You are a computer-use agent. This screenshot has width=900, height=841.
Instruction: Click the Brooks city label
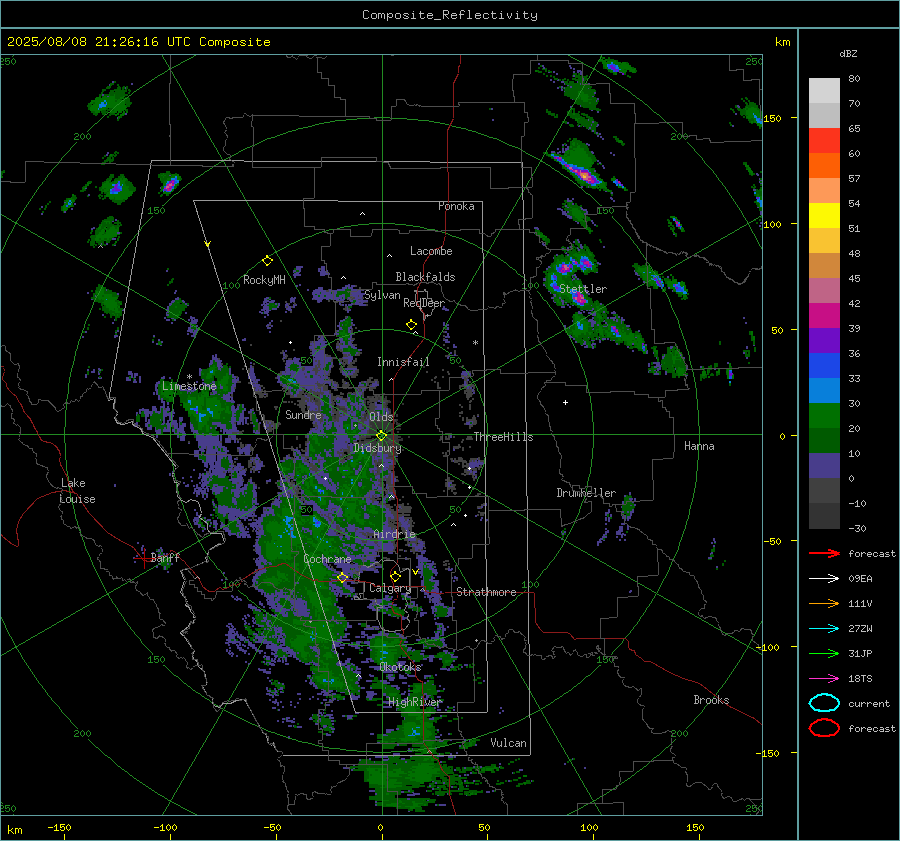click(711, 700)
